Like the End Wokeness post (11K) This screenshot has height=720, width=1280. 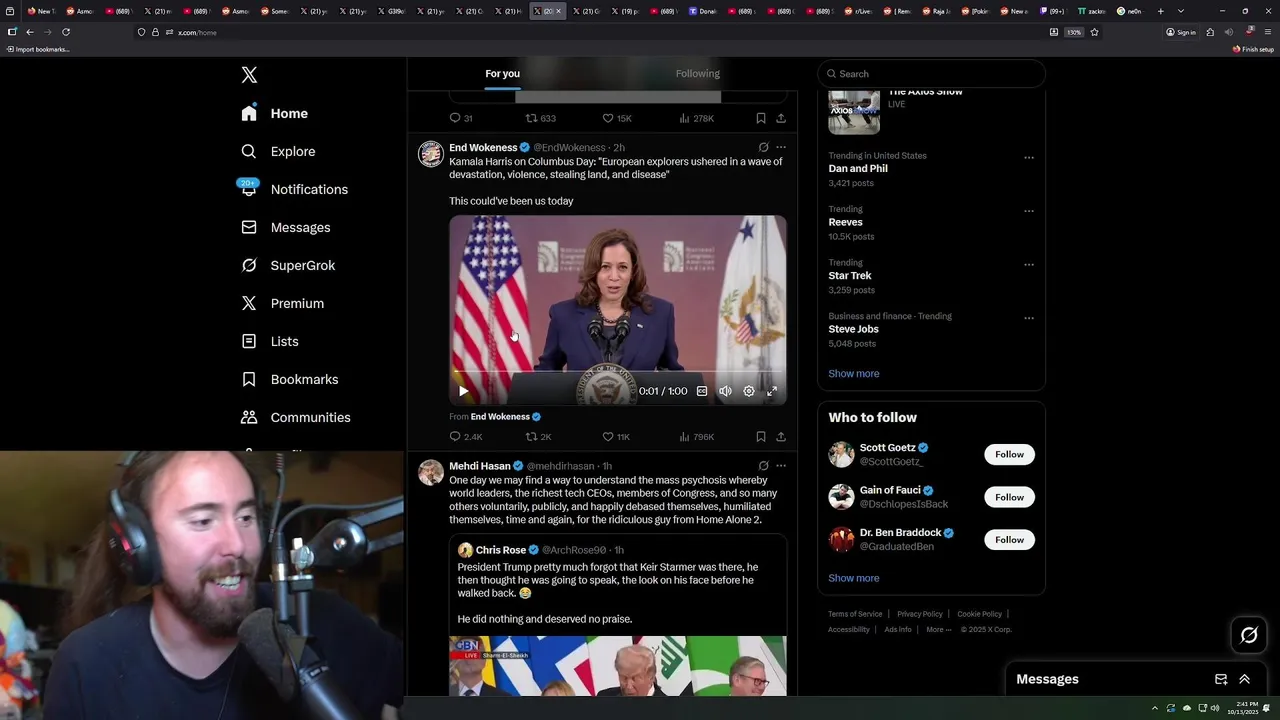click(616, 437)
